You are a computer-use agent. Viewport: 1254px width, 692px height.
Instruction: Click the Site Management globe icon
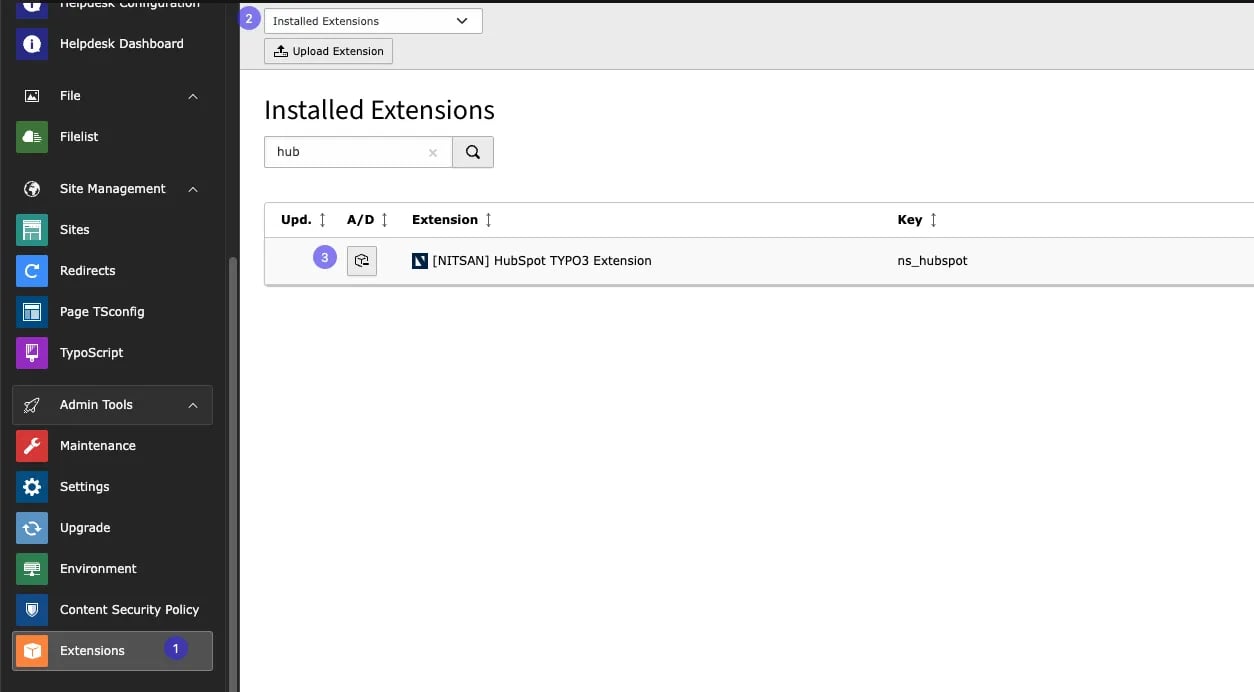(x=32, y=189)
